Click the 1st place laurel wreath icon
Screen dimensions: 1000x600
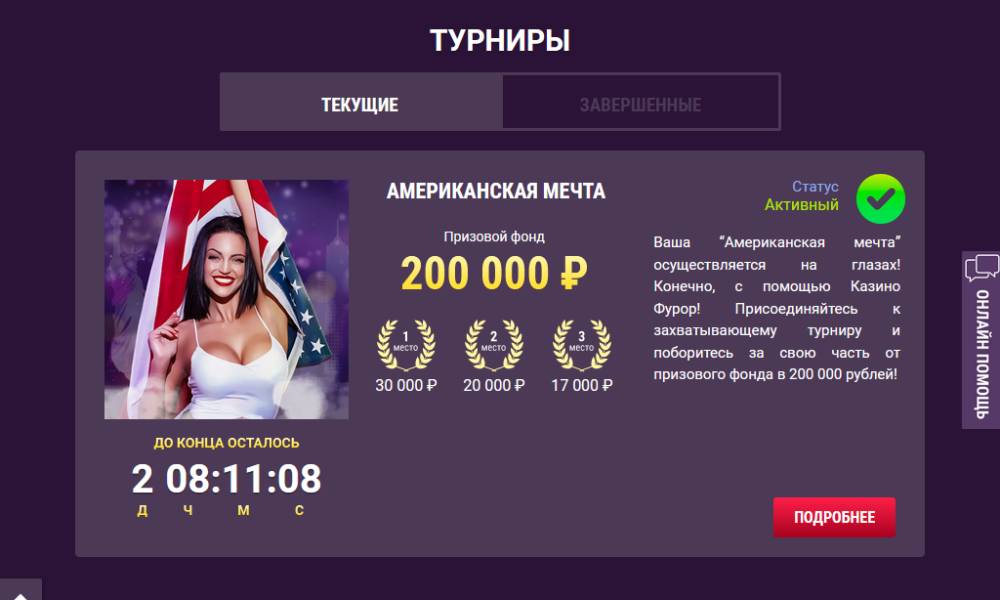[406, 344]
